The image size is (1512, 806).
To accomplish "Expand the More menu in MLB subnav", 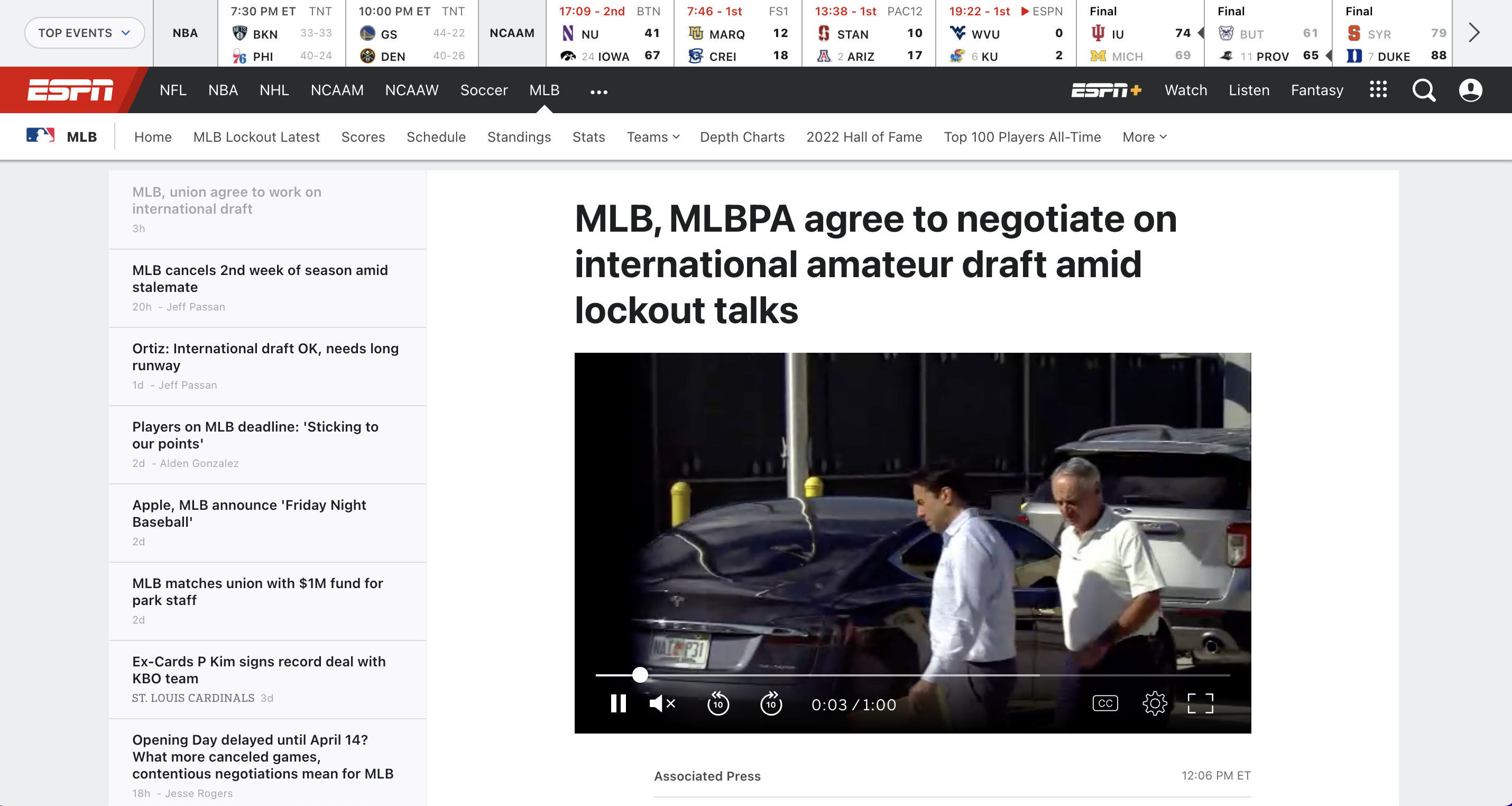I will point(1145,137).
